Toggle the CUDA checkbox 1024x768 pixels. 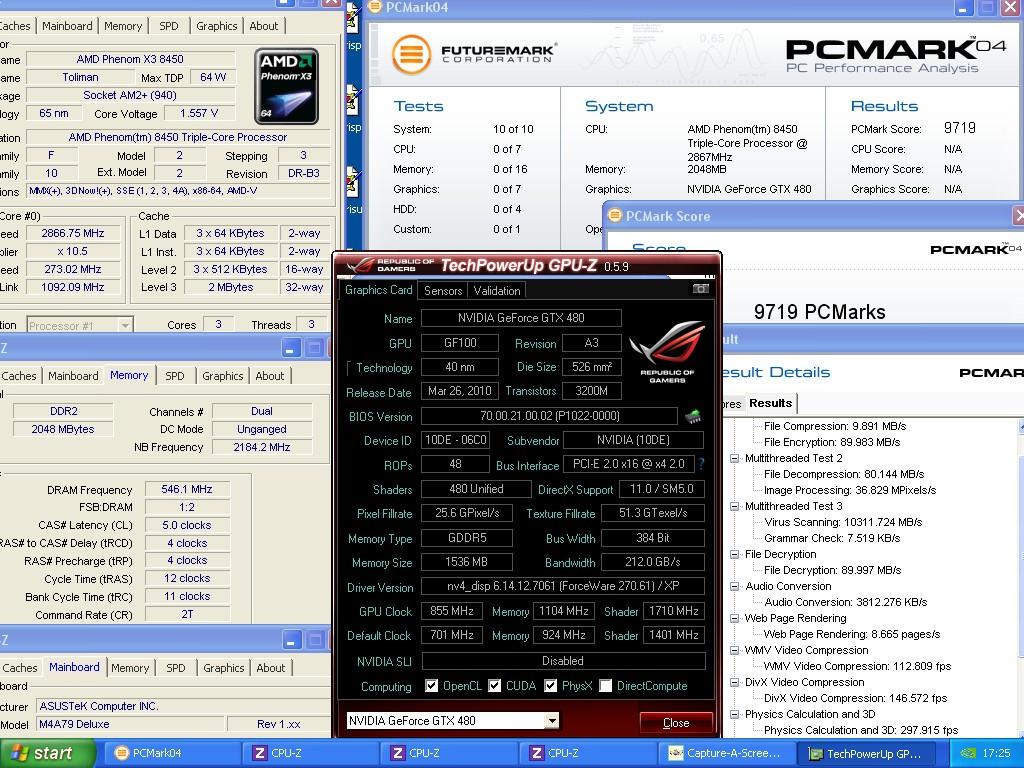[x=494, y=685]
